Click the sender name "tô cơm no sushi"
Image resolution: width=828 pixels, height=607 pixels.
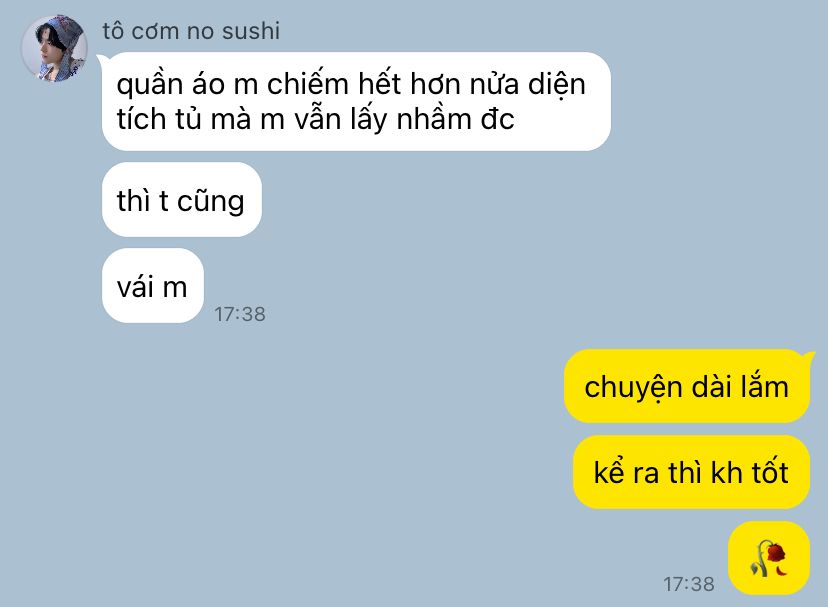(191, 31)
